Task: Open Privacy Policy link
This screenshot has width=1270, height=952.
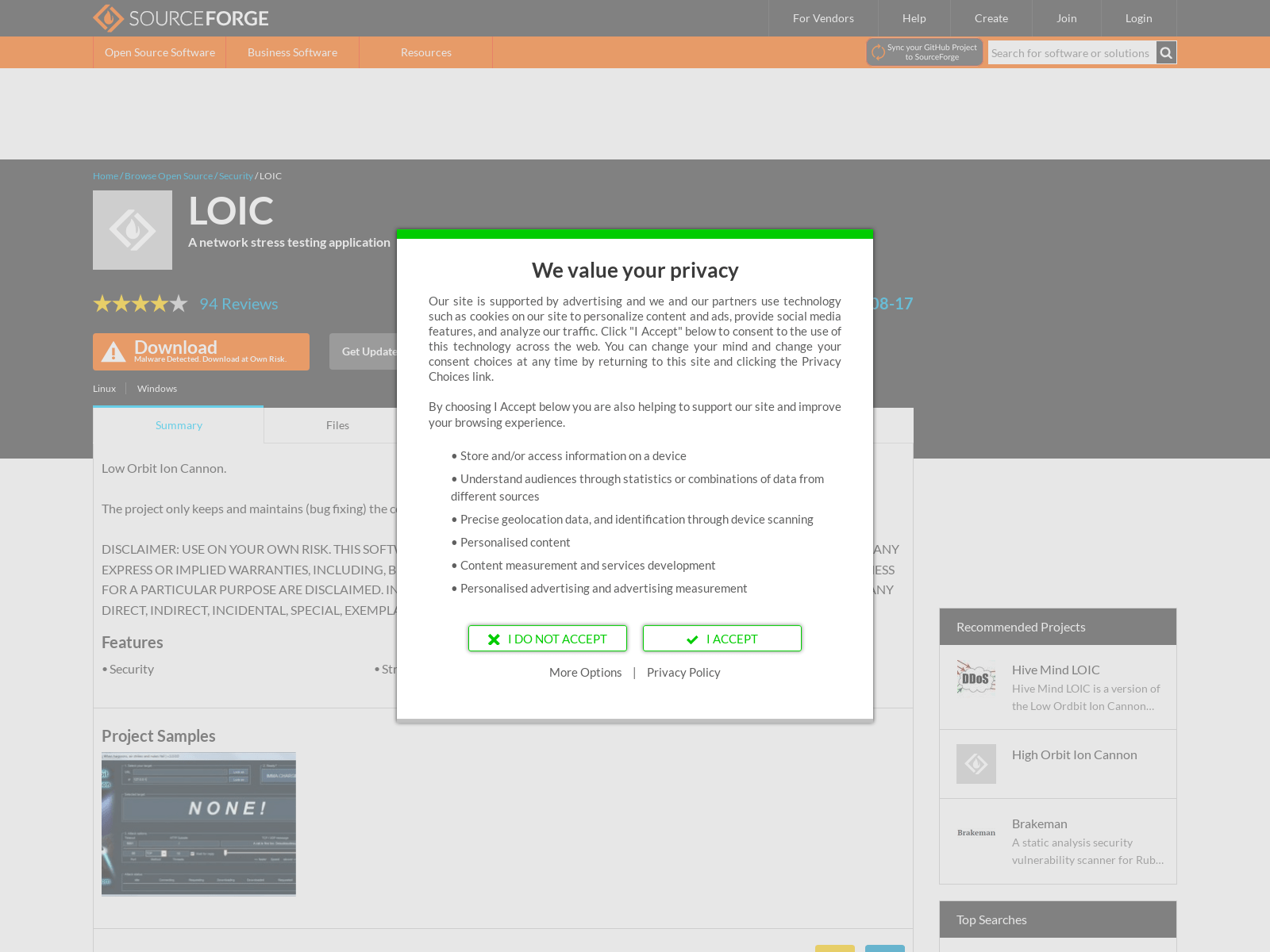Action: [x=683, y=673]
